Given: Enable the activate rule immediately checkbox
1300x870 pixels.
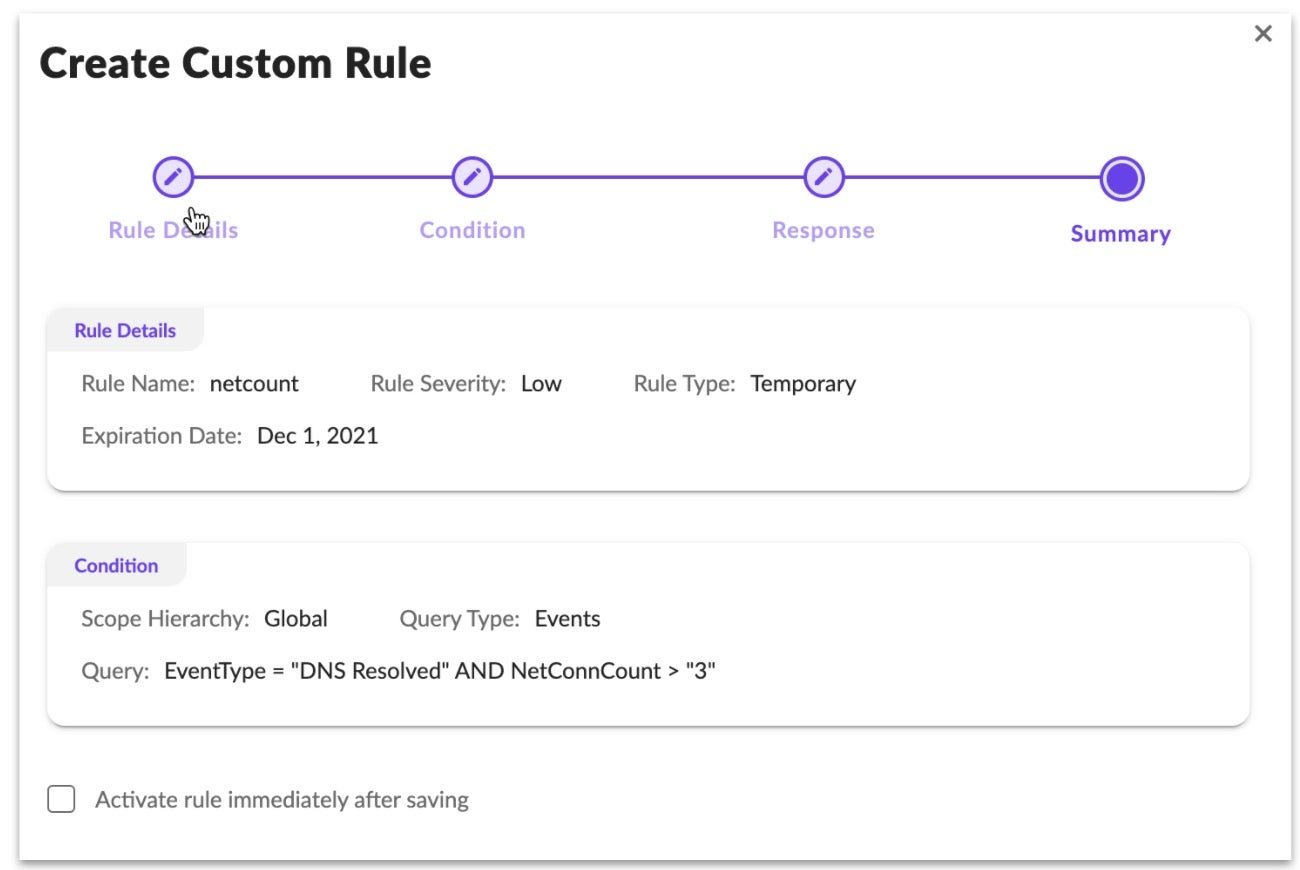Looking at the screenshot, I should tap(62, 800).
